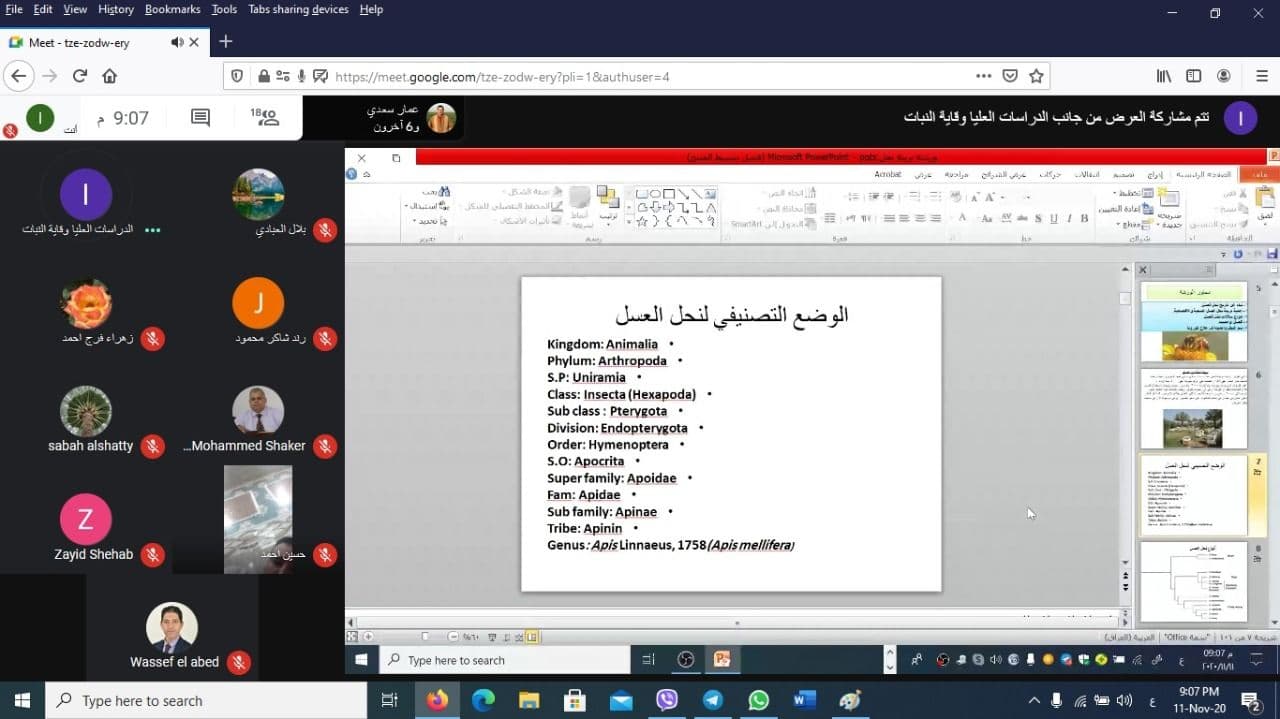Go back using the browser back arrow

[x=18, y=76]
